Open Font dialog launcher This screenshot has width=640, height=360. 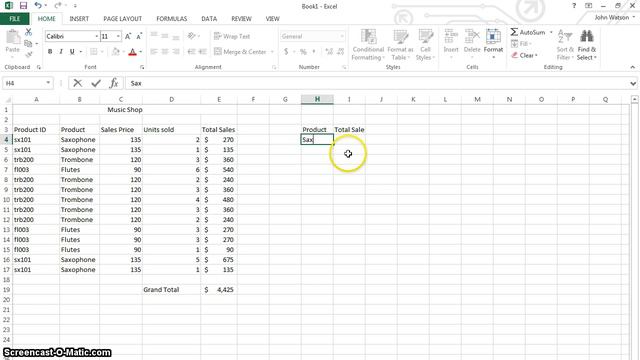click(142, 67)
